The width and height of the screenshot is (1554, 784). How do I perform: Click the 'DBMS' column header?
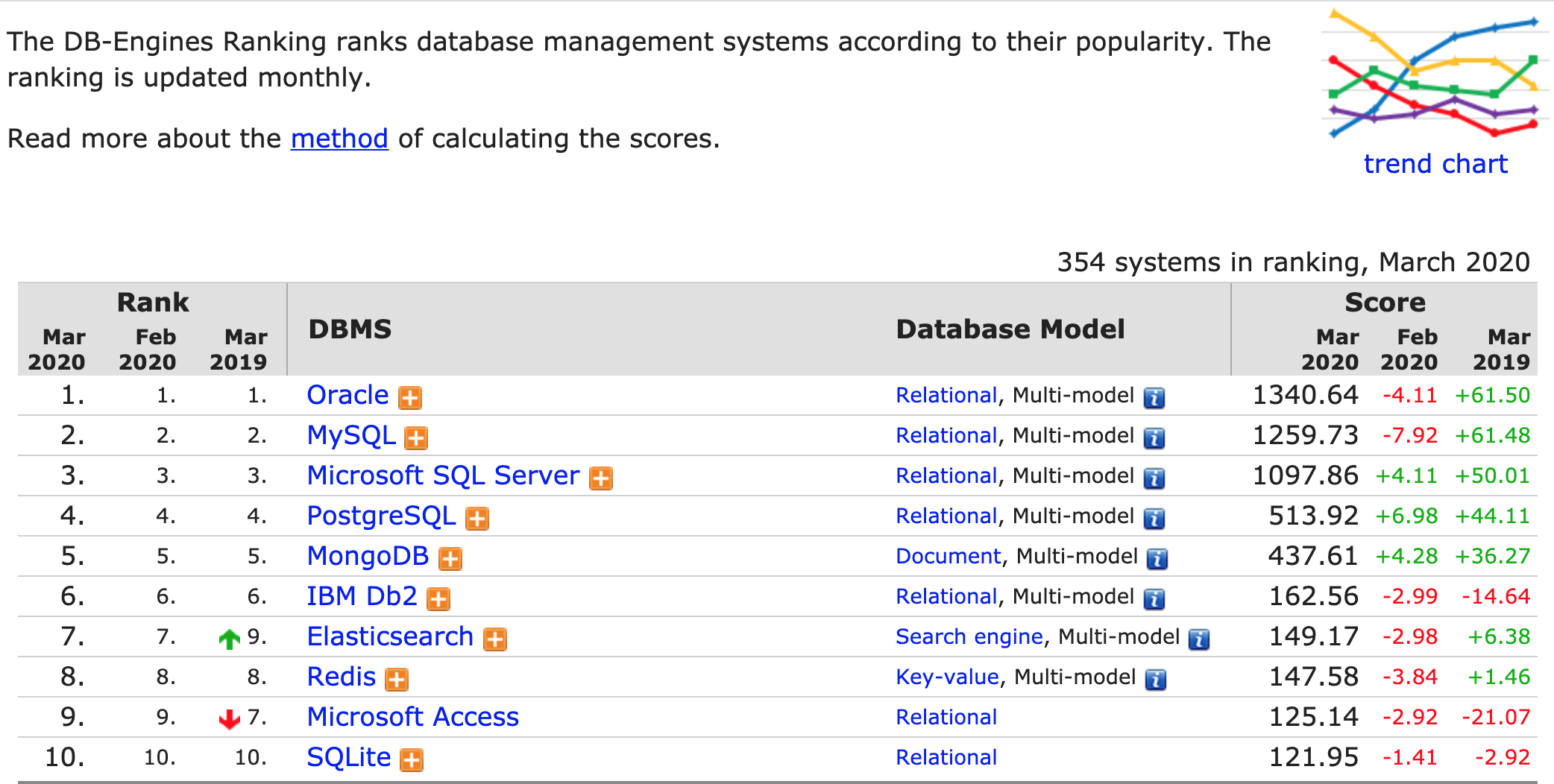(350, 329)
